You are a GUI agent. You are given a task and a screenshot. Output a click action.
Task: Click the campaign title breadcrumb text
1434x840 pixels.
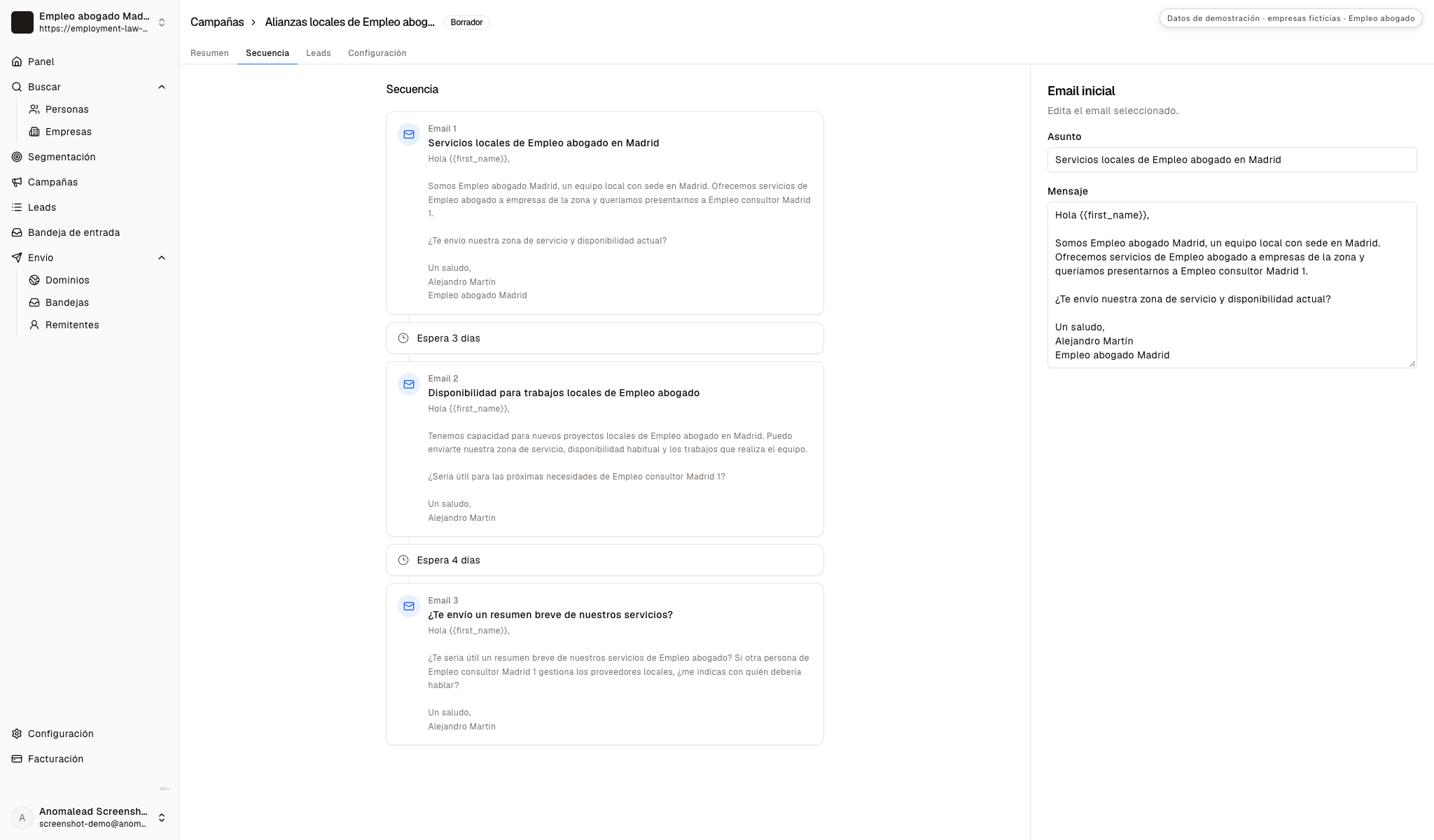[x=349, y=22]
